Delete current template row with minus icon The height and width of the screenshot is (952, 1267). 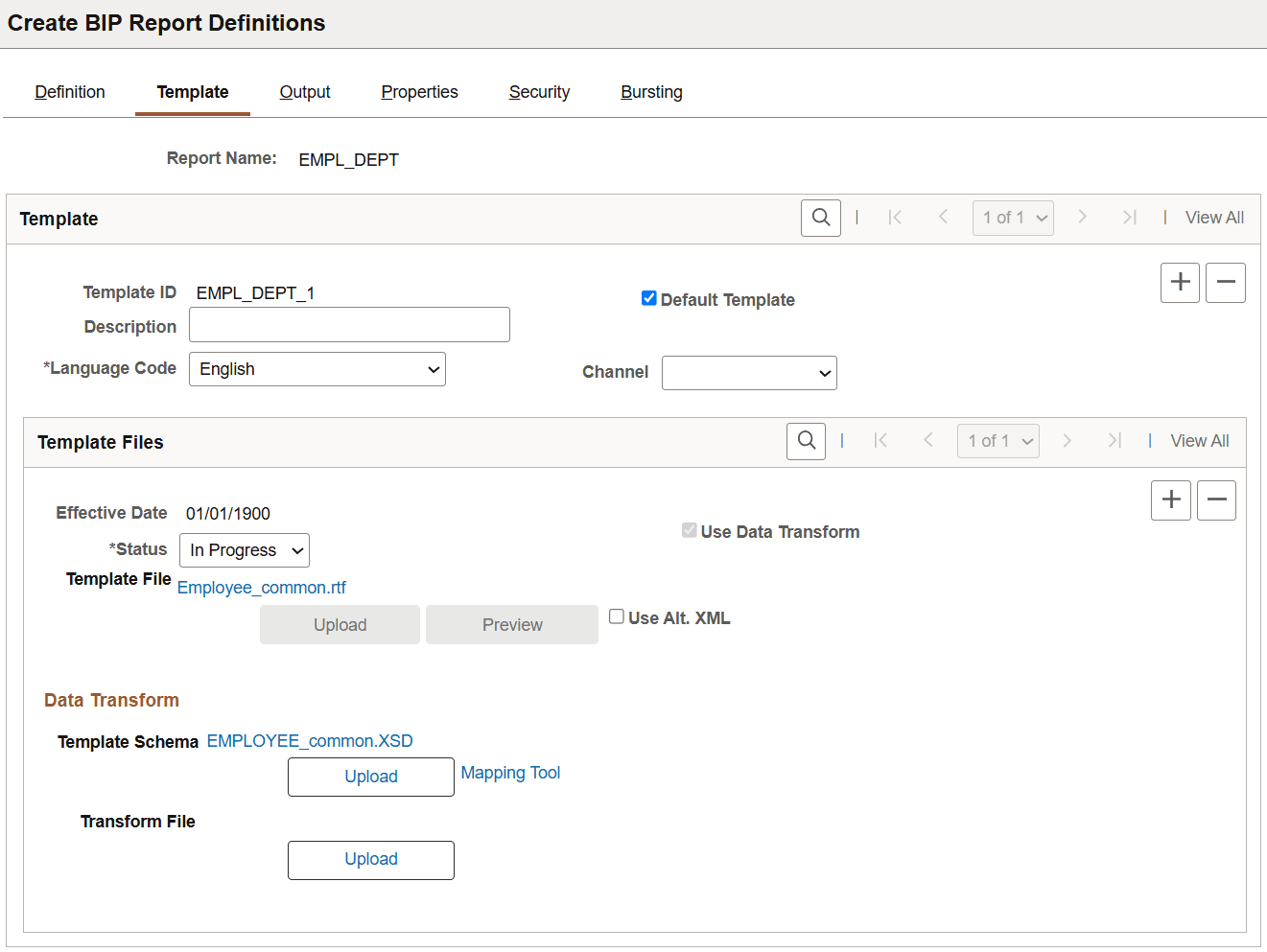click(x=1226, y=282)
